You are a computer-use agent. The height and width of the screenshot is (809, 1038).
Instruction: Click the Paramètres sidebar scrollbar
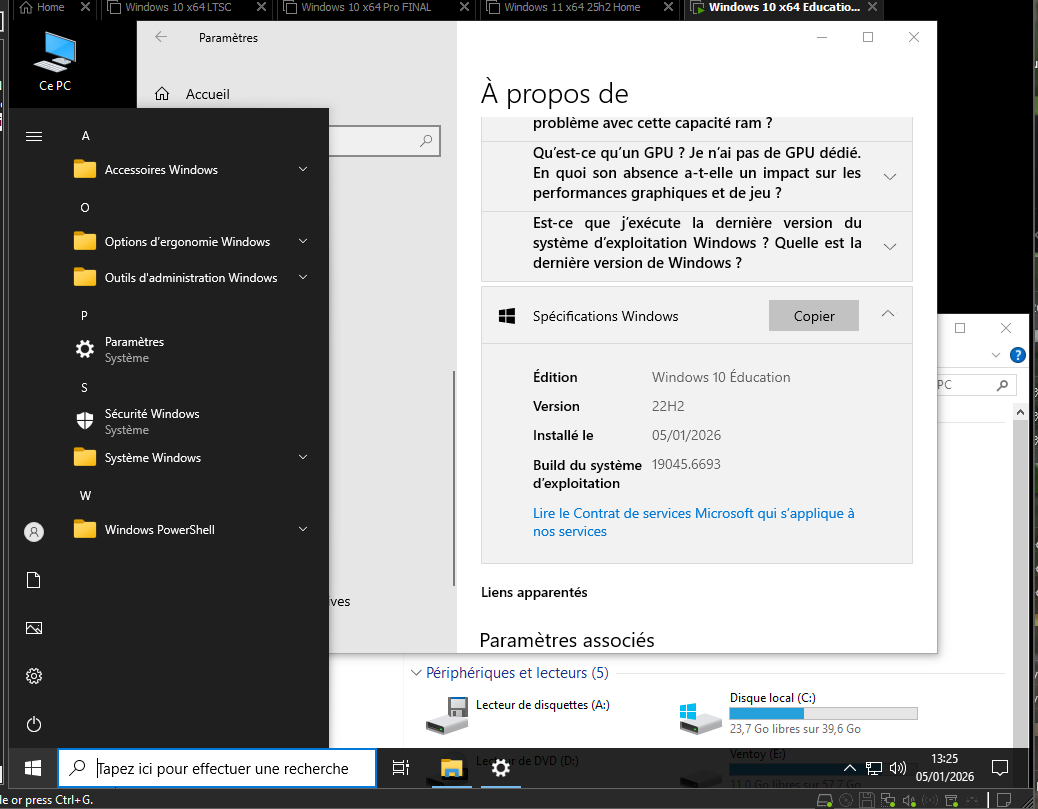[454, 478]
